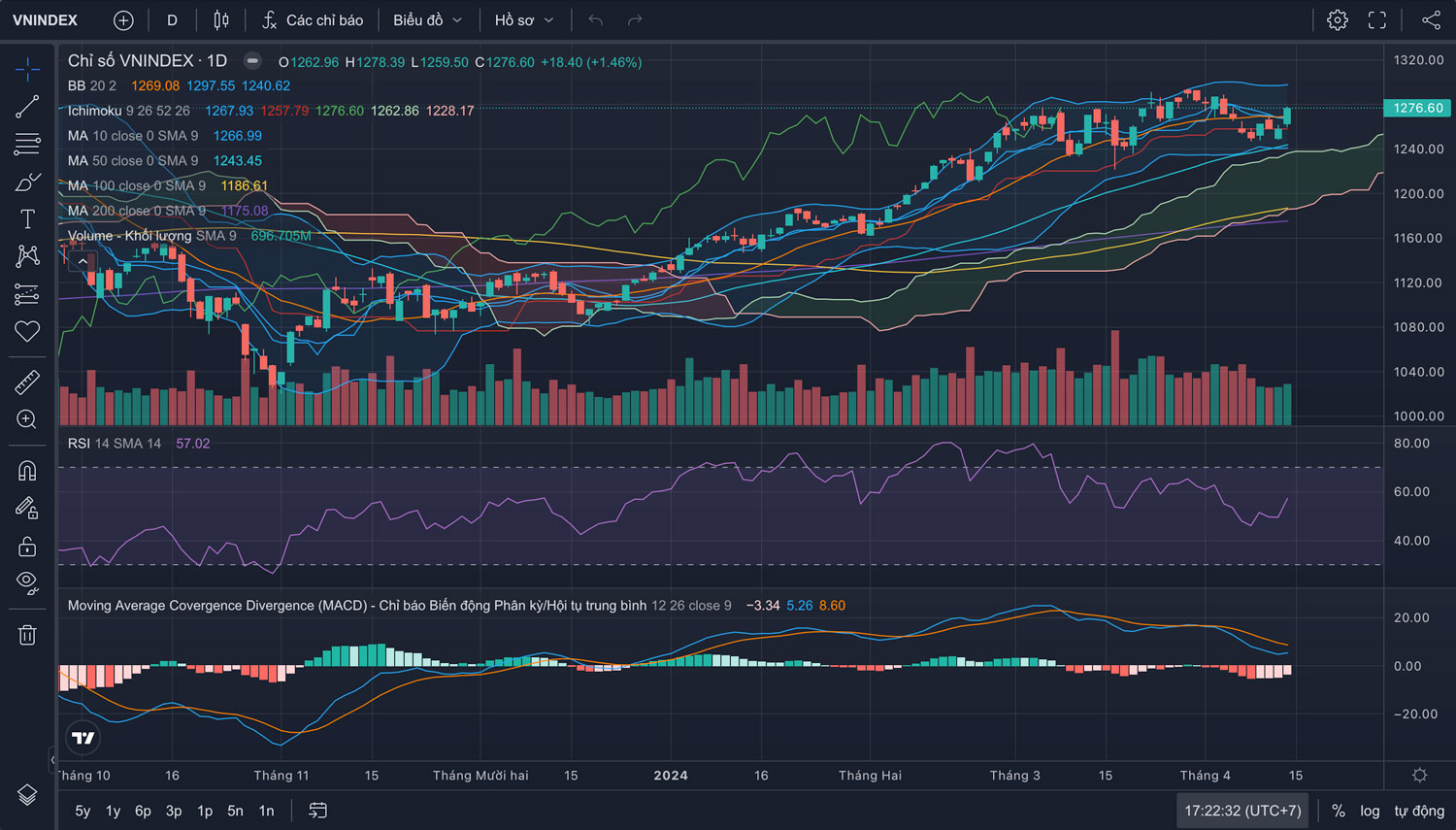This screenshot has height=830, width=1456.
Task: Enter fullscreen mode
Action: [1377, 20]
